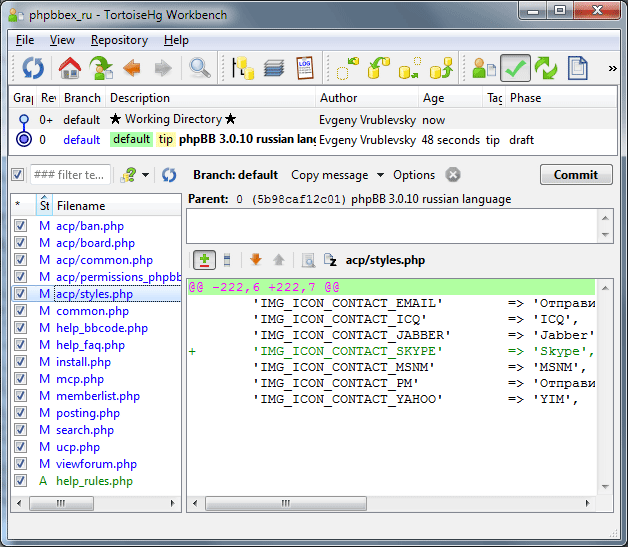Image resolution: width=628 pixels, height=547 pixels.
Task: Click the Filename column header
Action: (117, 205)
